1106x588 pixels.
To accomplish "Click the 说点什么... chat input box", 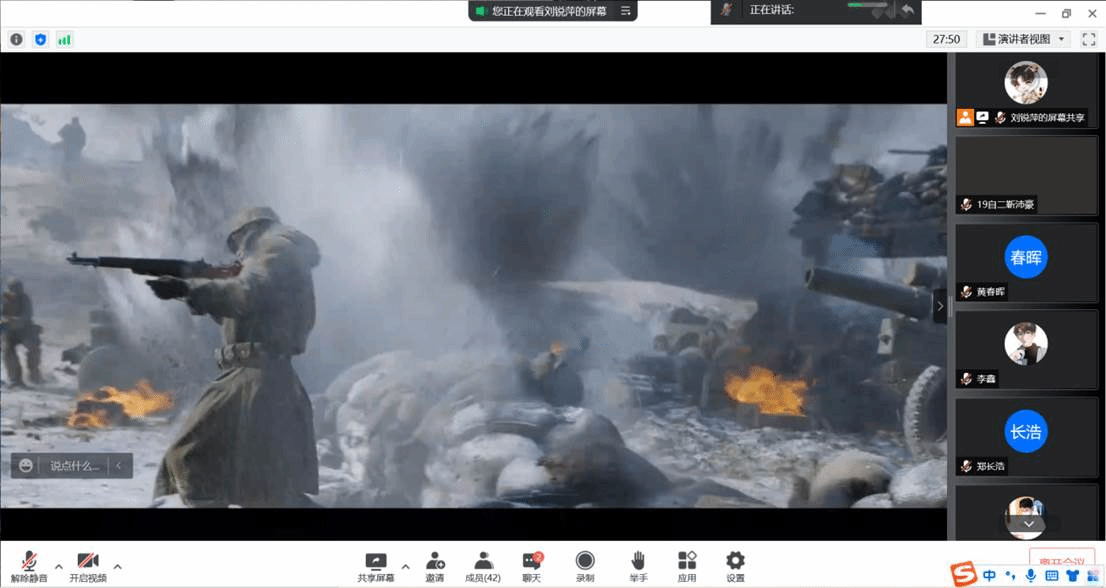I will pyautogui.click(x=75, y=465).
